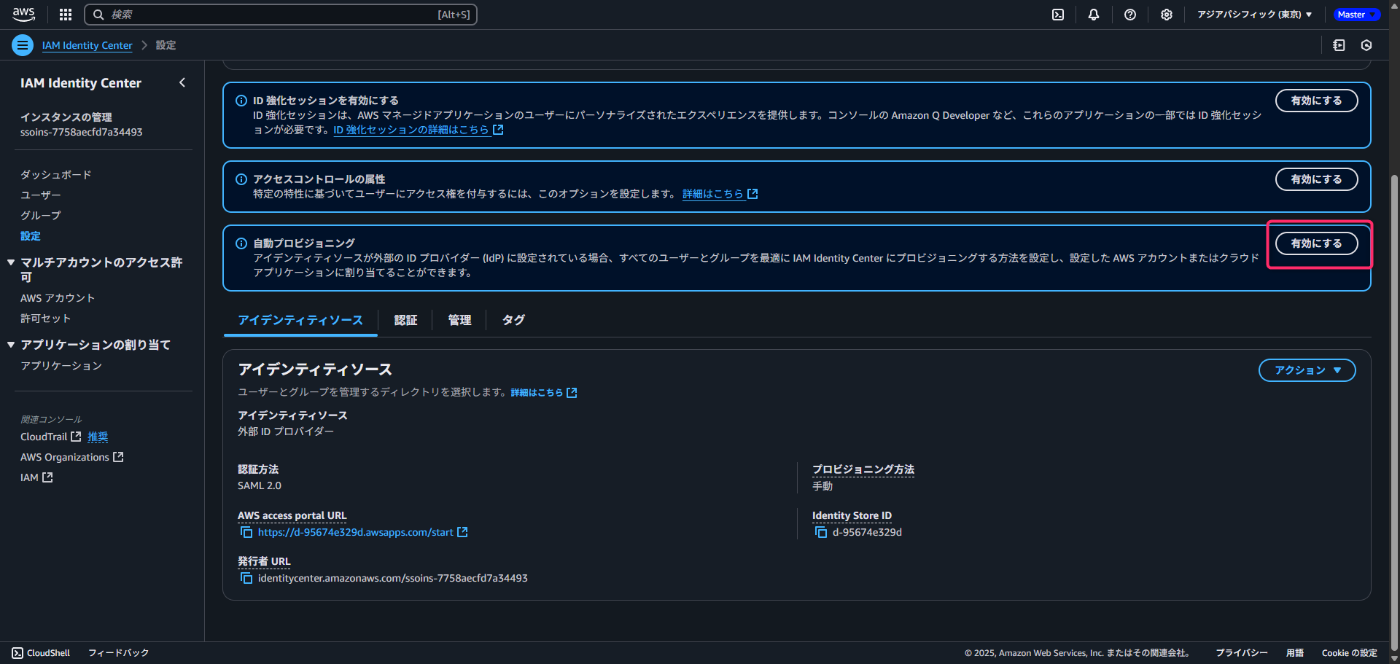Open the アクション dropdown button
1400x664 pixels.
click(1307, 370)
